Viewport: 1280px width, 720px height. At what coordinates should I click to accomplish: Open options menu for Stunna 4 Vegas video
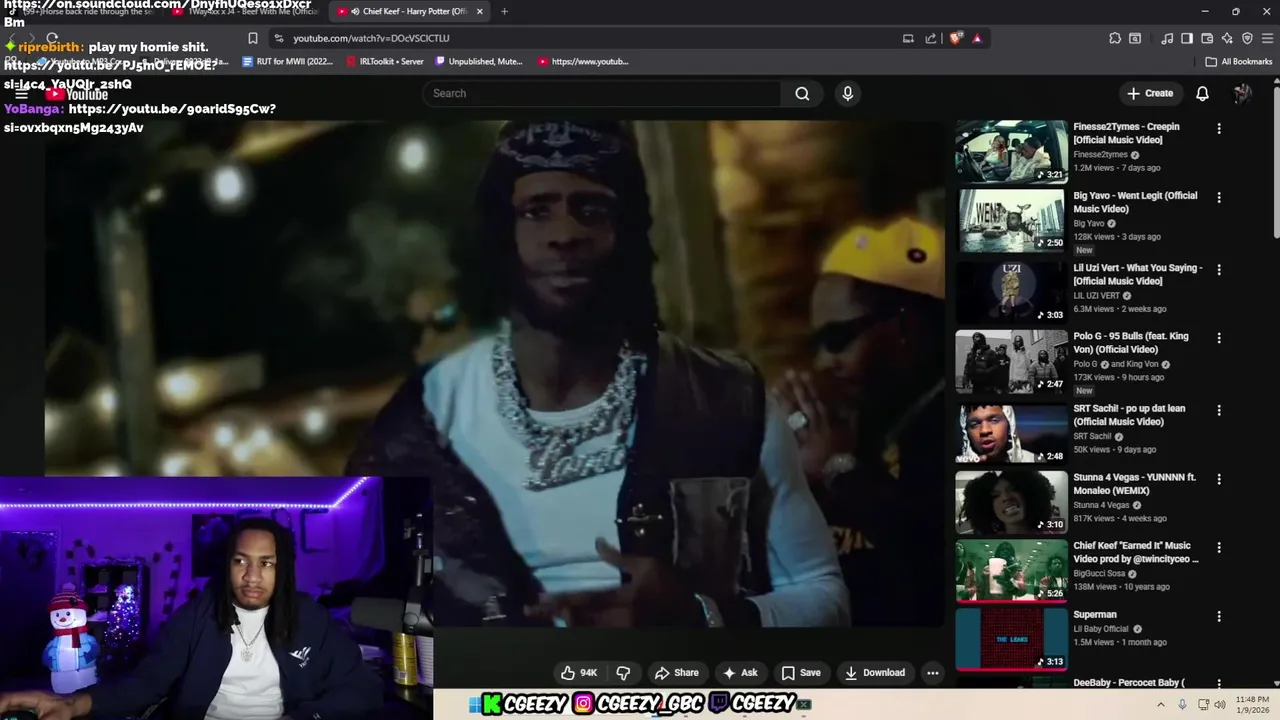(1218, 478)
